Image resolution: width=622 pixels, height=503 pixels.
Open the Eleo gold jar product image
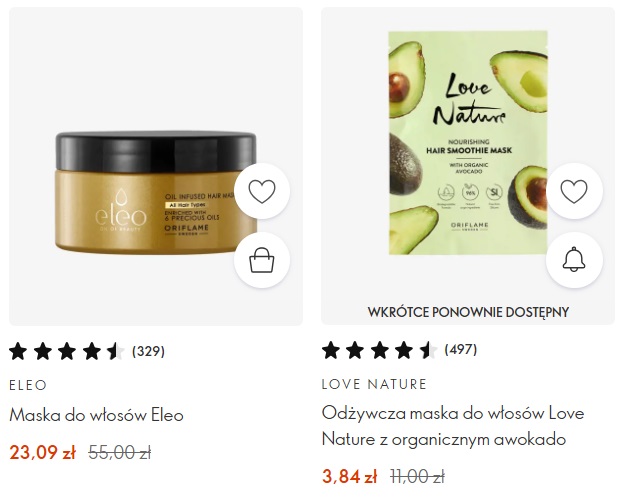coord(156,192)
